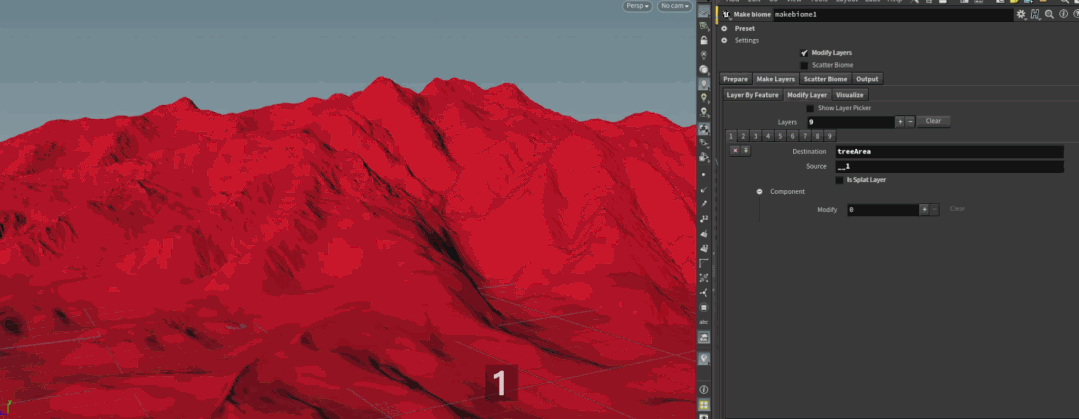
Task: Click Clear next to Layers field
Action: [x=933, y=121]
